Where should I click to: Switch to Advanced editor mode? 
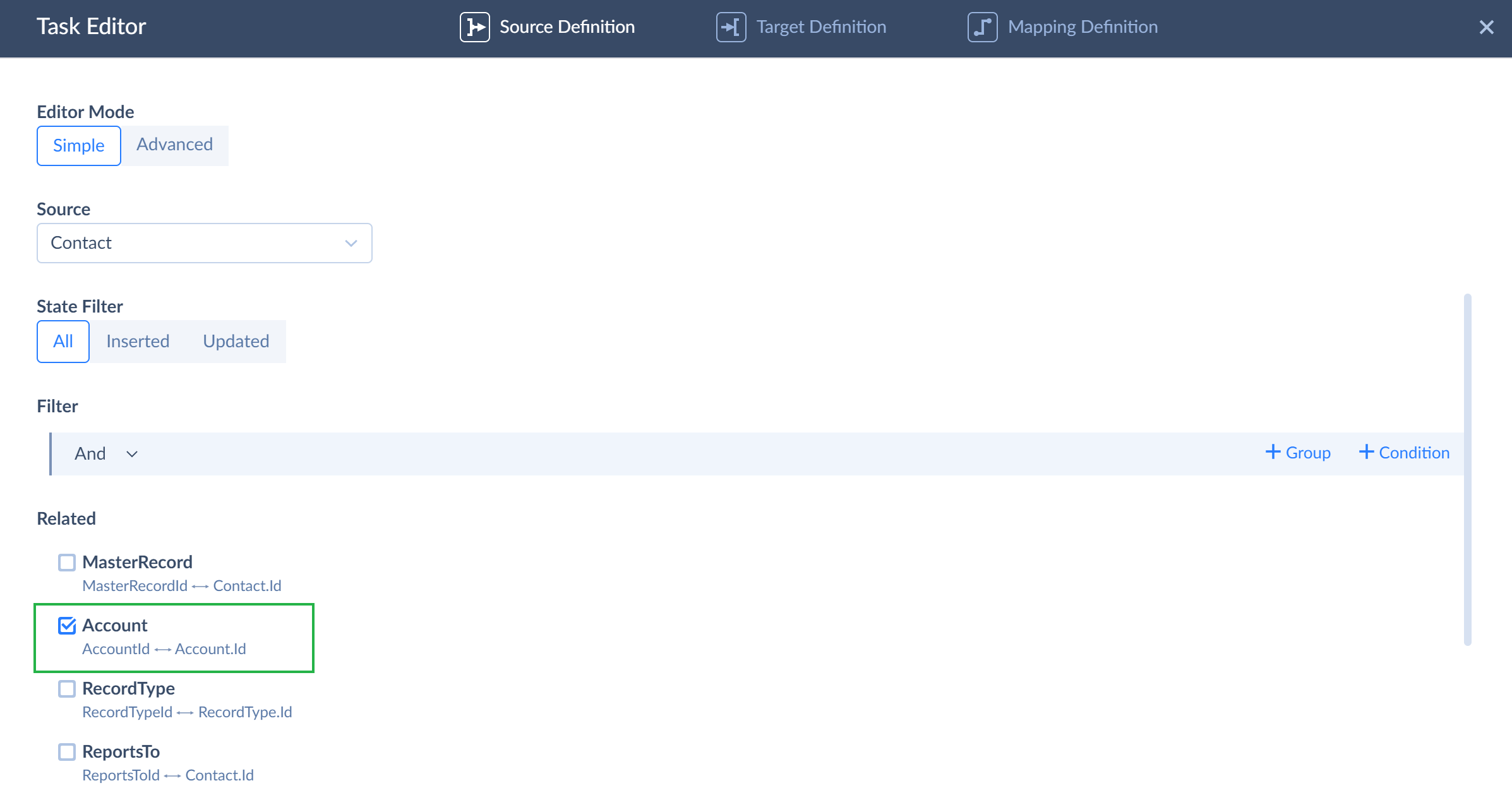pos(174,145)
